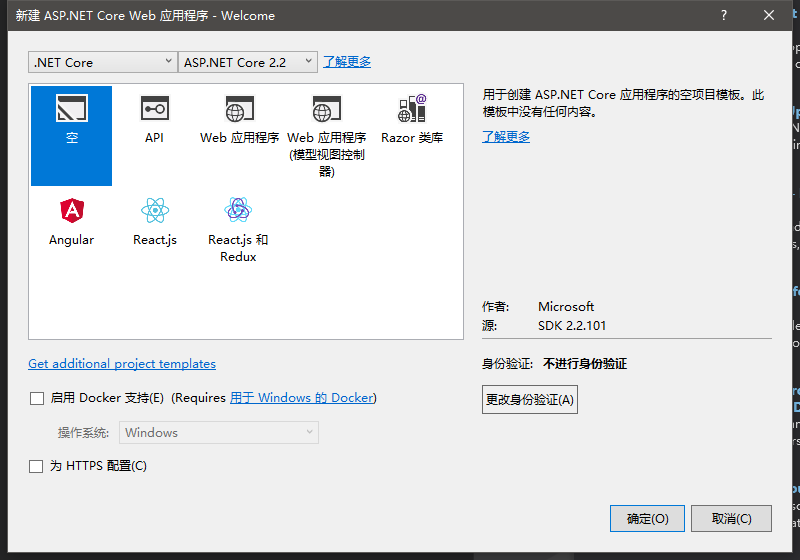The width and height of the screenshot is (800, 560).
Task: Open Get additional project templates link
Action: point(122,364)
